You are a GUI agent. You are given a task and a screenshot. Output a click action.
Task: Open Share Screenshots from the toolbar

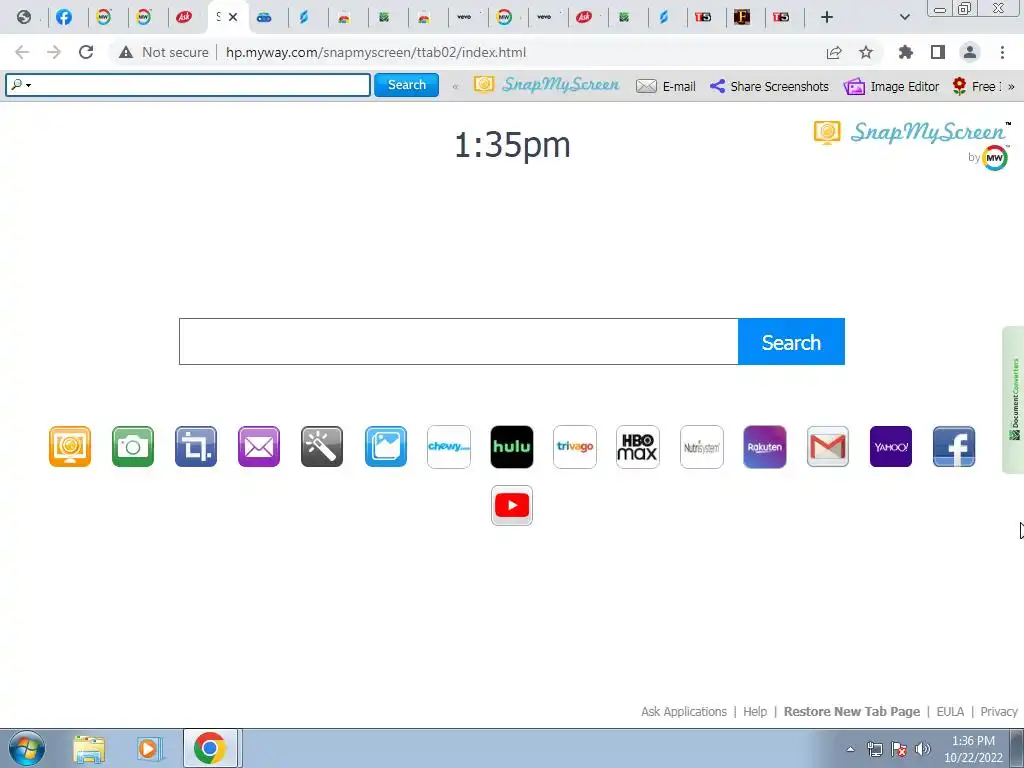click(x=769, y=86)
